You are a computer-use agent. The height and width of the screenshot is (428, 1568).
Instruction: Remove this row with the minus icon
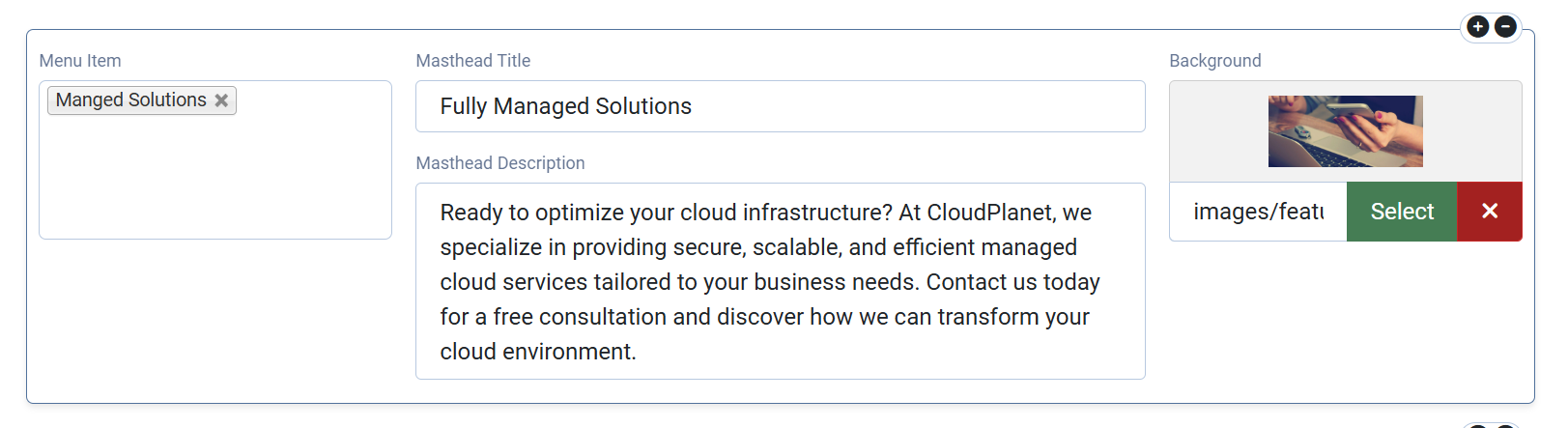(x=1504, y=27)
